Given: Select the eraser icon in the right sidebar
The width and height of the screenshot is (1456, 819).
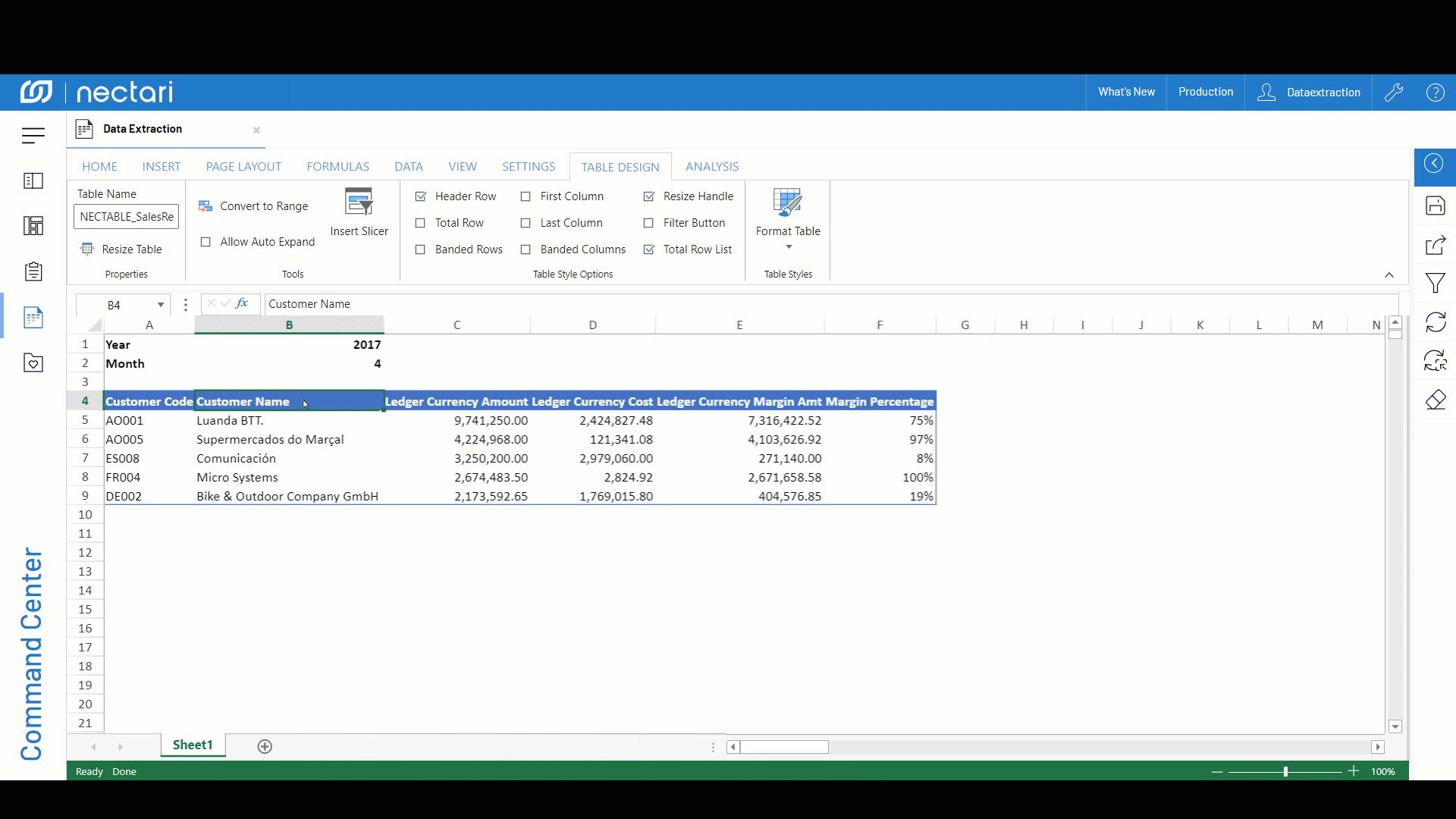Looking at the screenshot, I should pyautogui.click(x=1436, y=400).
